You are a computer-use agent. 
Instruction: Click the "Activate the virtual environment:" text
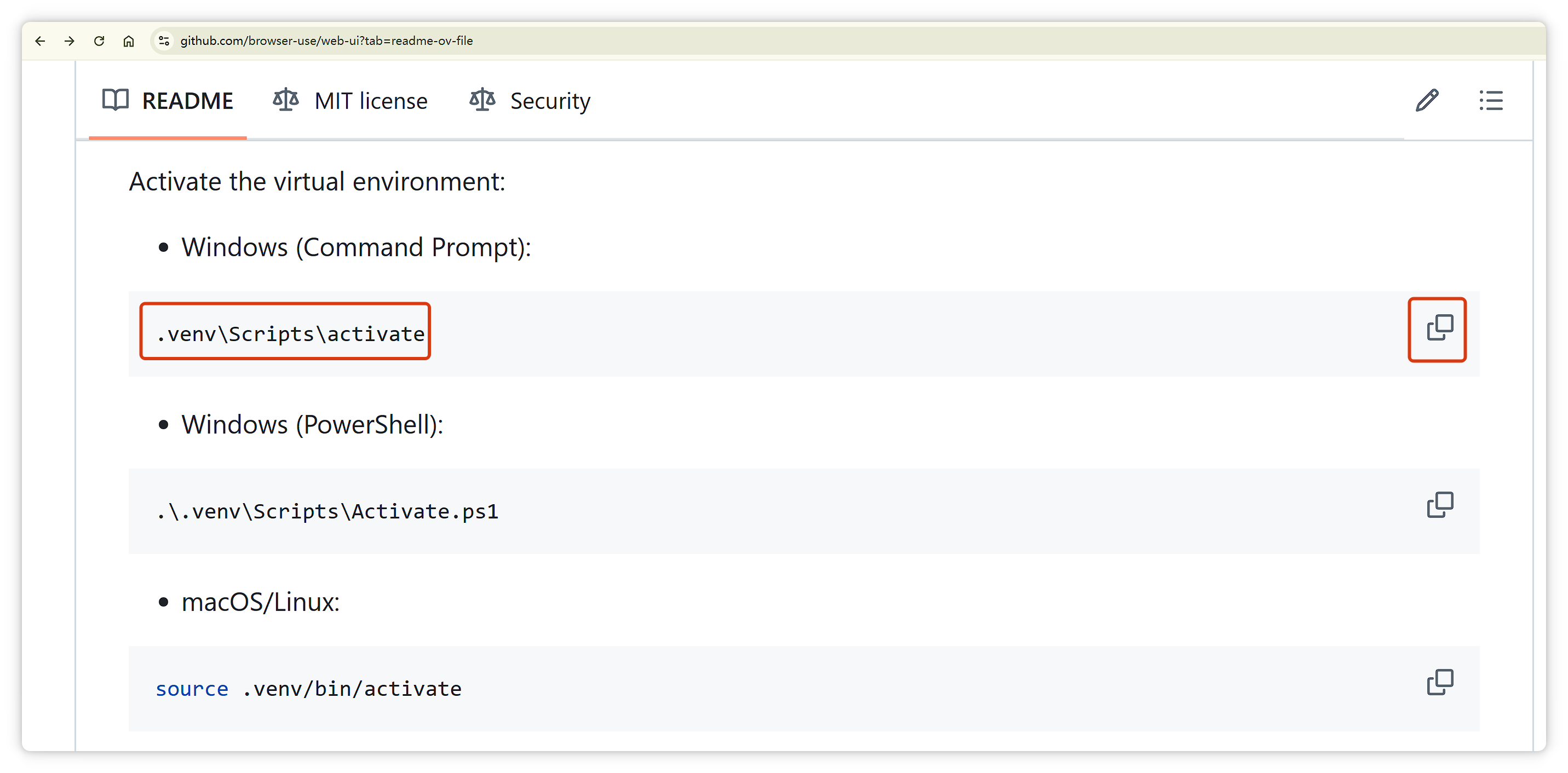point(317,182)
